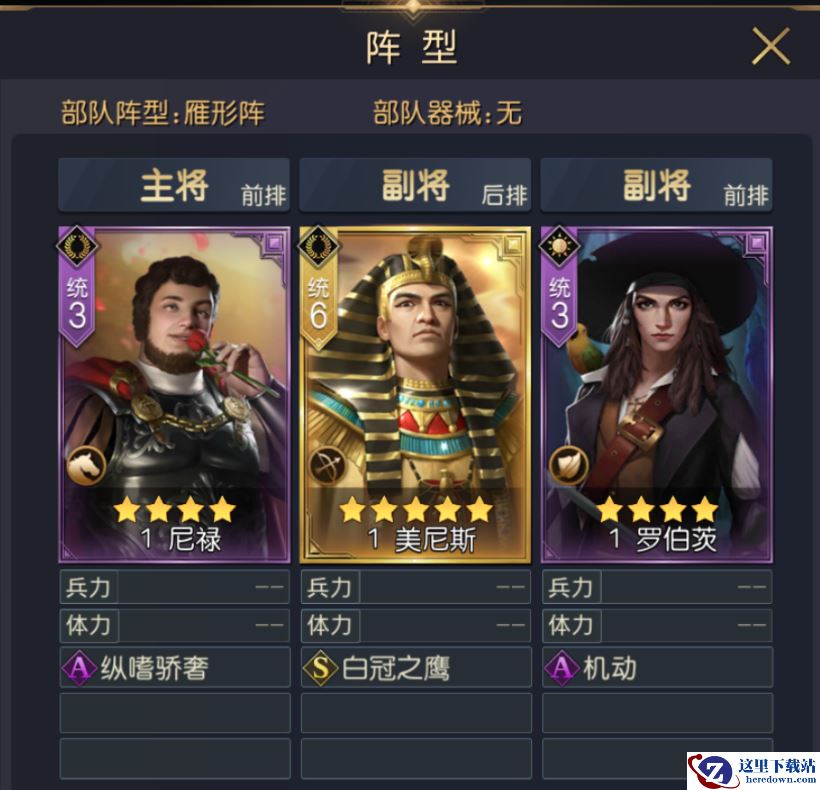Image resolution: width=820 pixels, height=790 pixels.
Task: Tap the sun emblem badge on 罗伯茨's card
Action: [560, 246]
